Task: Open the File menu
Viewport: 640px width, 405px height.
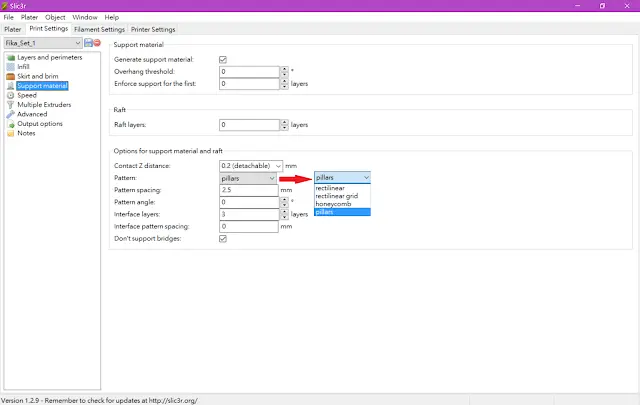Action: click(9, 17)
